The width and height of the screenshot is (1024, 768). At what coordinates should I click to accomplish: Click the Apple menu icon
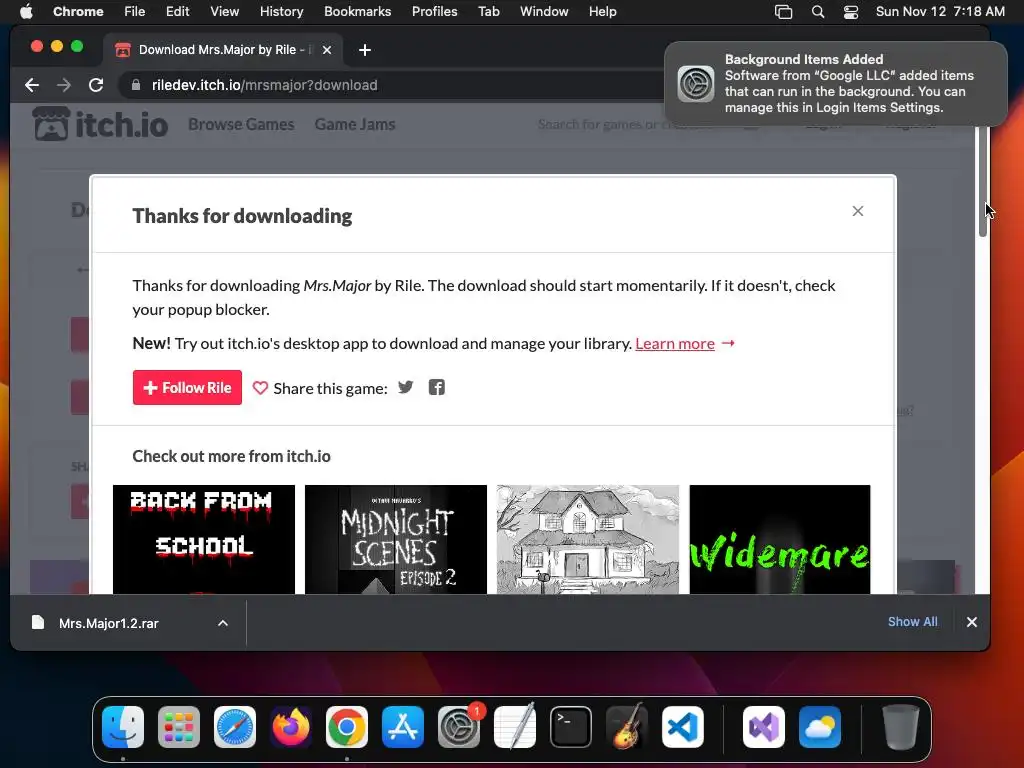coord(26,11)
